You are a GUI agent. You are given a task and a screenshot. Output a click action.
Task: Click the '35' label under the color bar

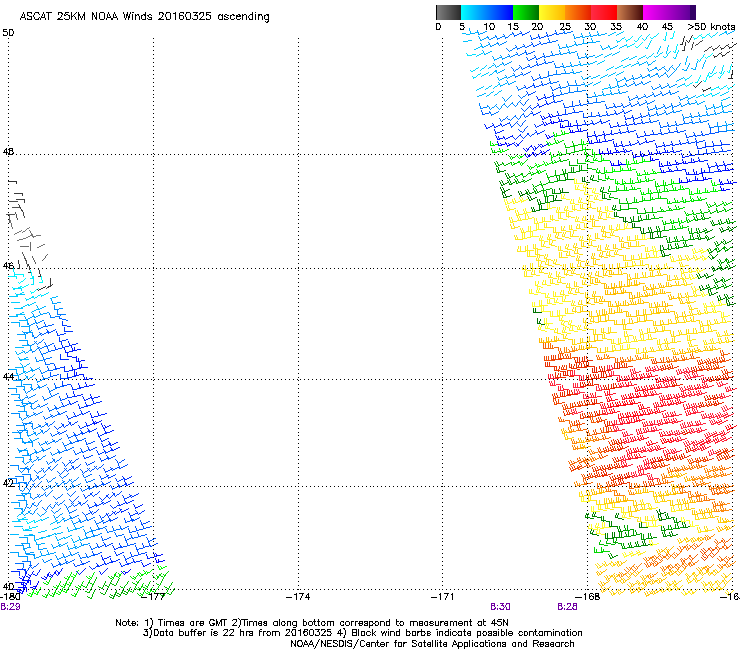click(x=616, y=26)
